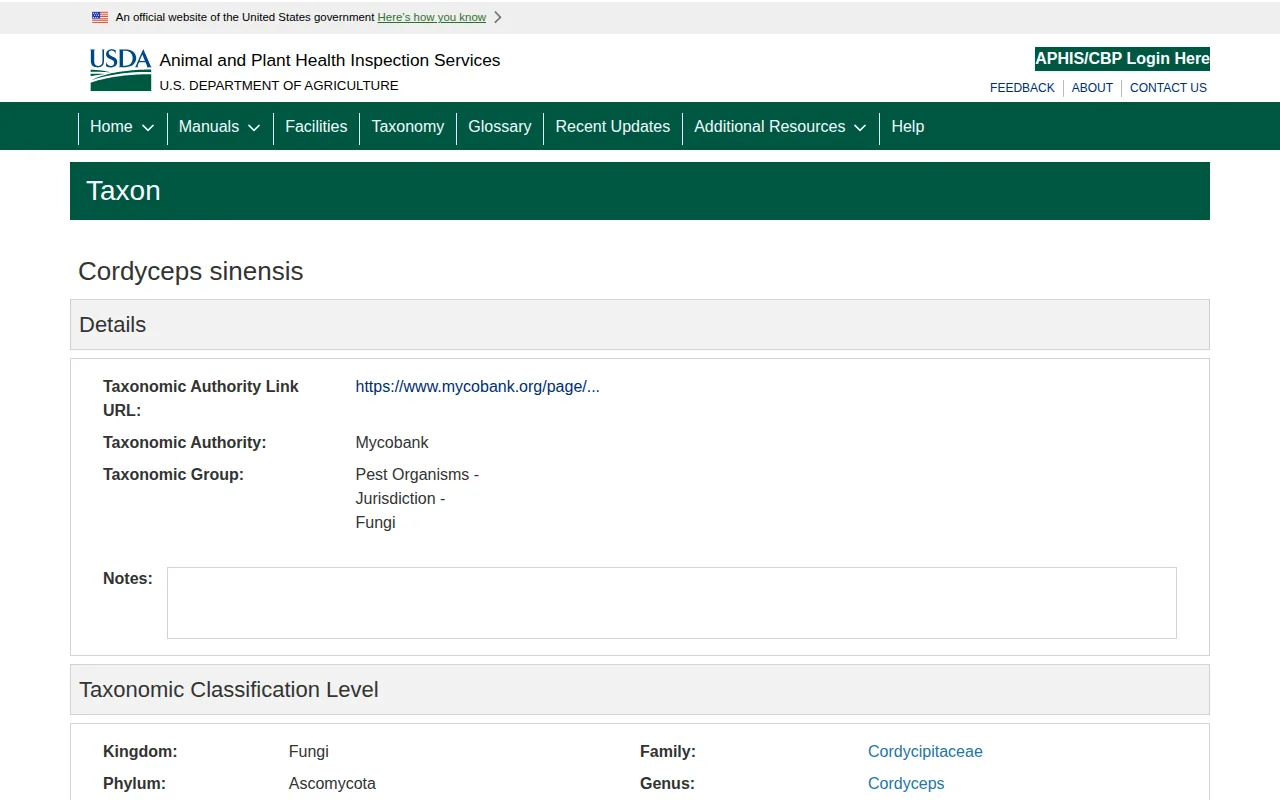Viewport: 1280px width, 800px height.
Task: Click the USDA logo
Action: pyautogui.click(x=120, y=70)
